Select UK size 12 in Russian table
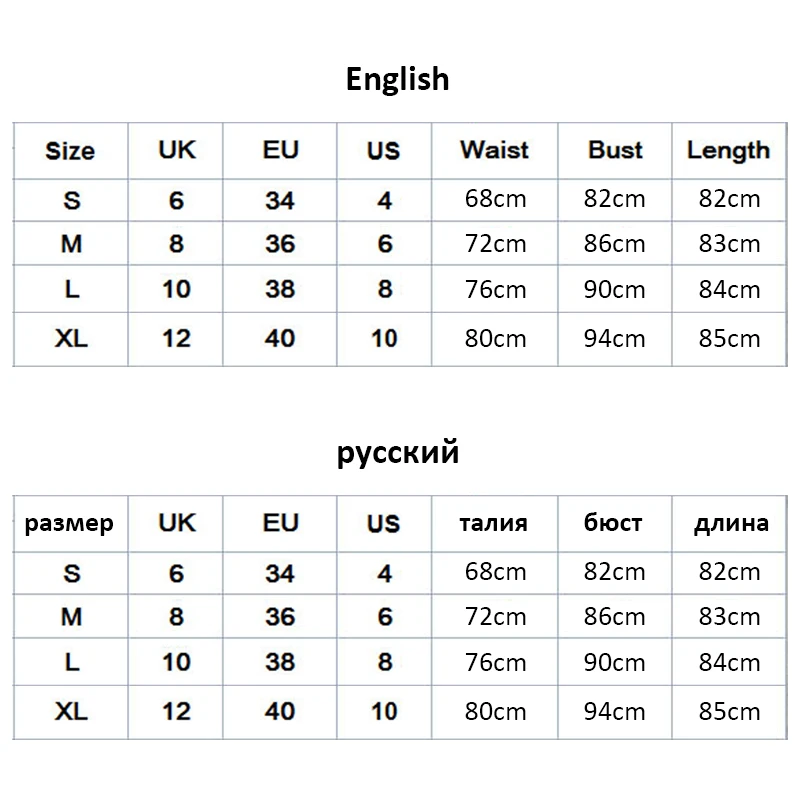 (x=176, y=711)
